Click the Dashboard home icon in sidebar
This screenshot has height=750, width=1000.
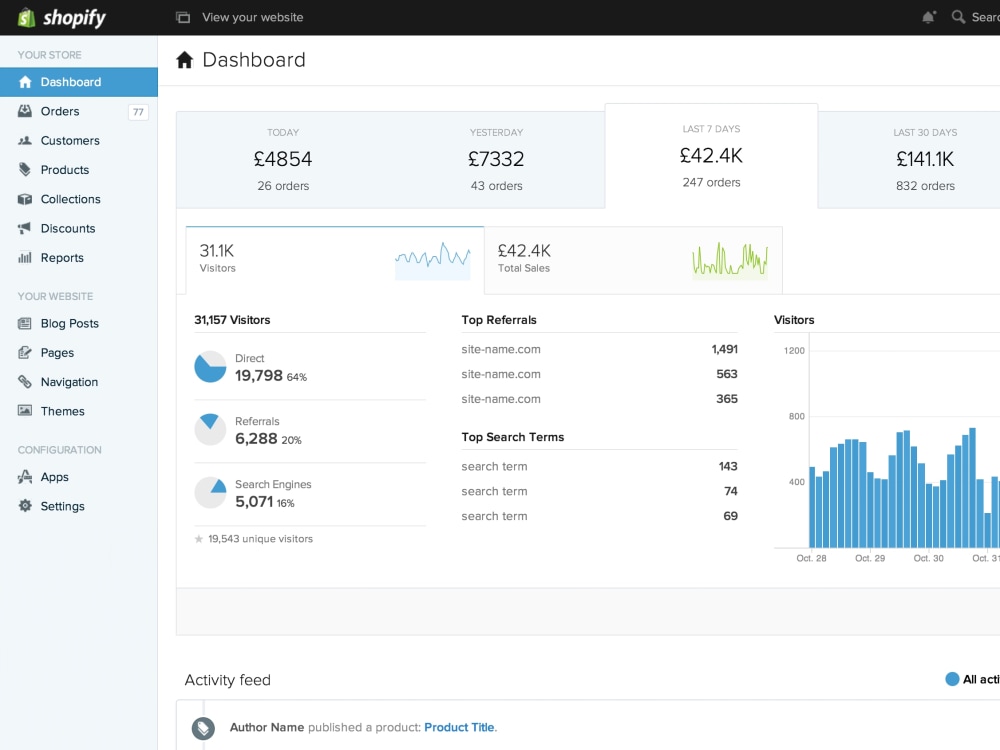pos(25,82)
